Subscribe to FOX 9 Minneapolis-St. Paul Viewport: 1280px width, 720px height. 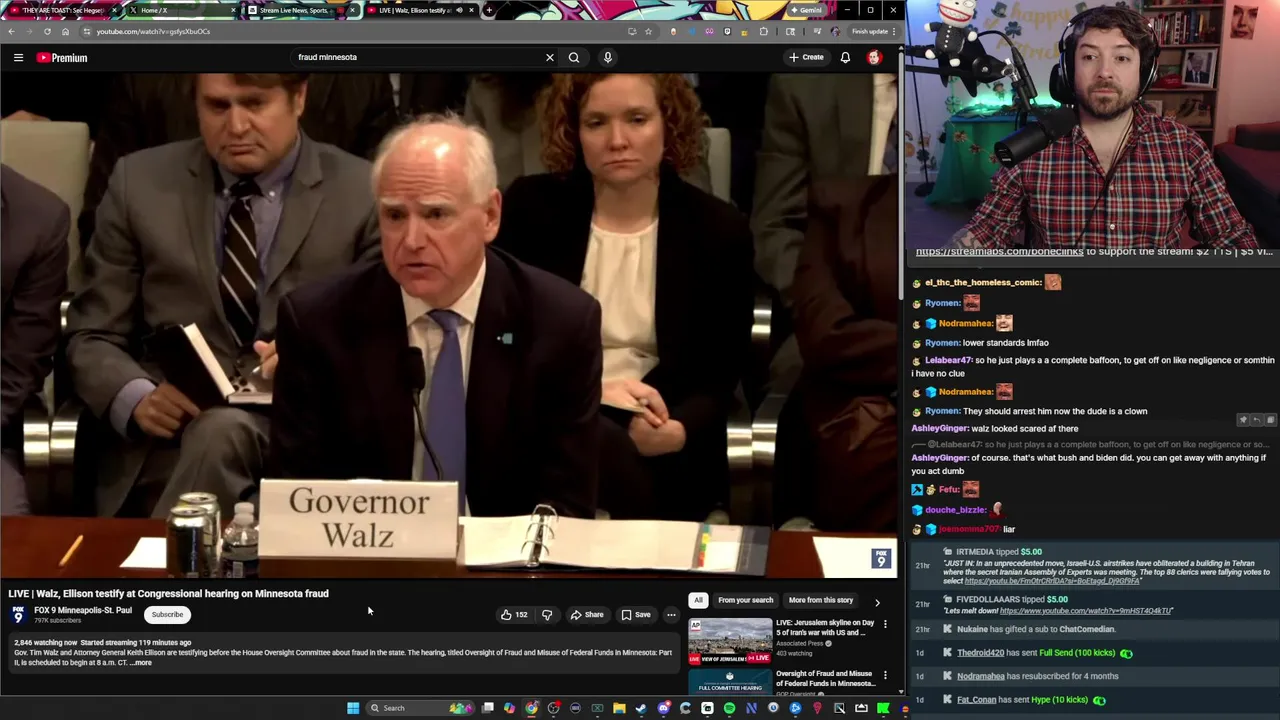point(167,615)
